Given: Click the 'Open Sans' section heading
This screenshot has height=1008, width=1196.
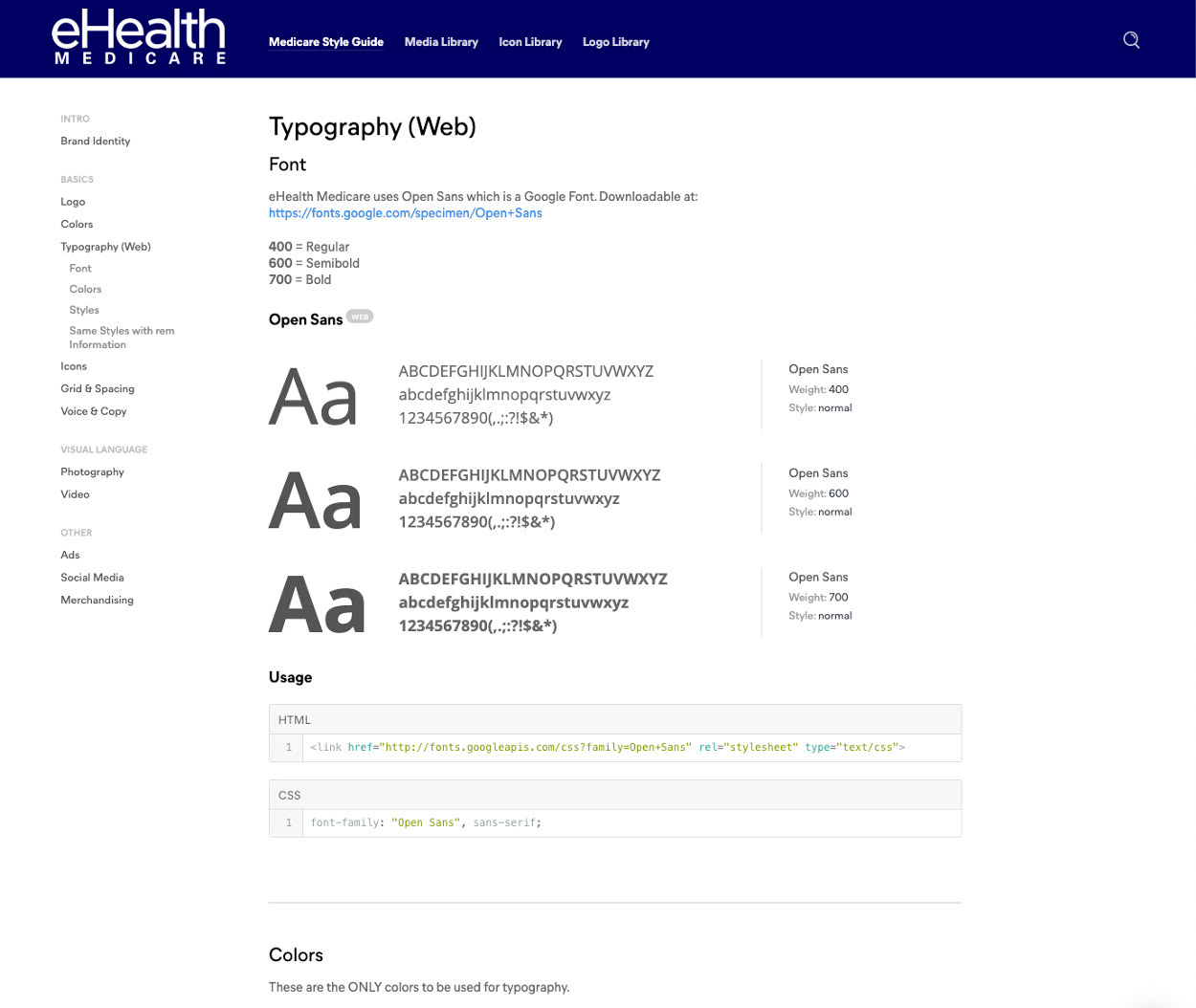Looking at the screenshot, I should (x=305, y=319).
